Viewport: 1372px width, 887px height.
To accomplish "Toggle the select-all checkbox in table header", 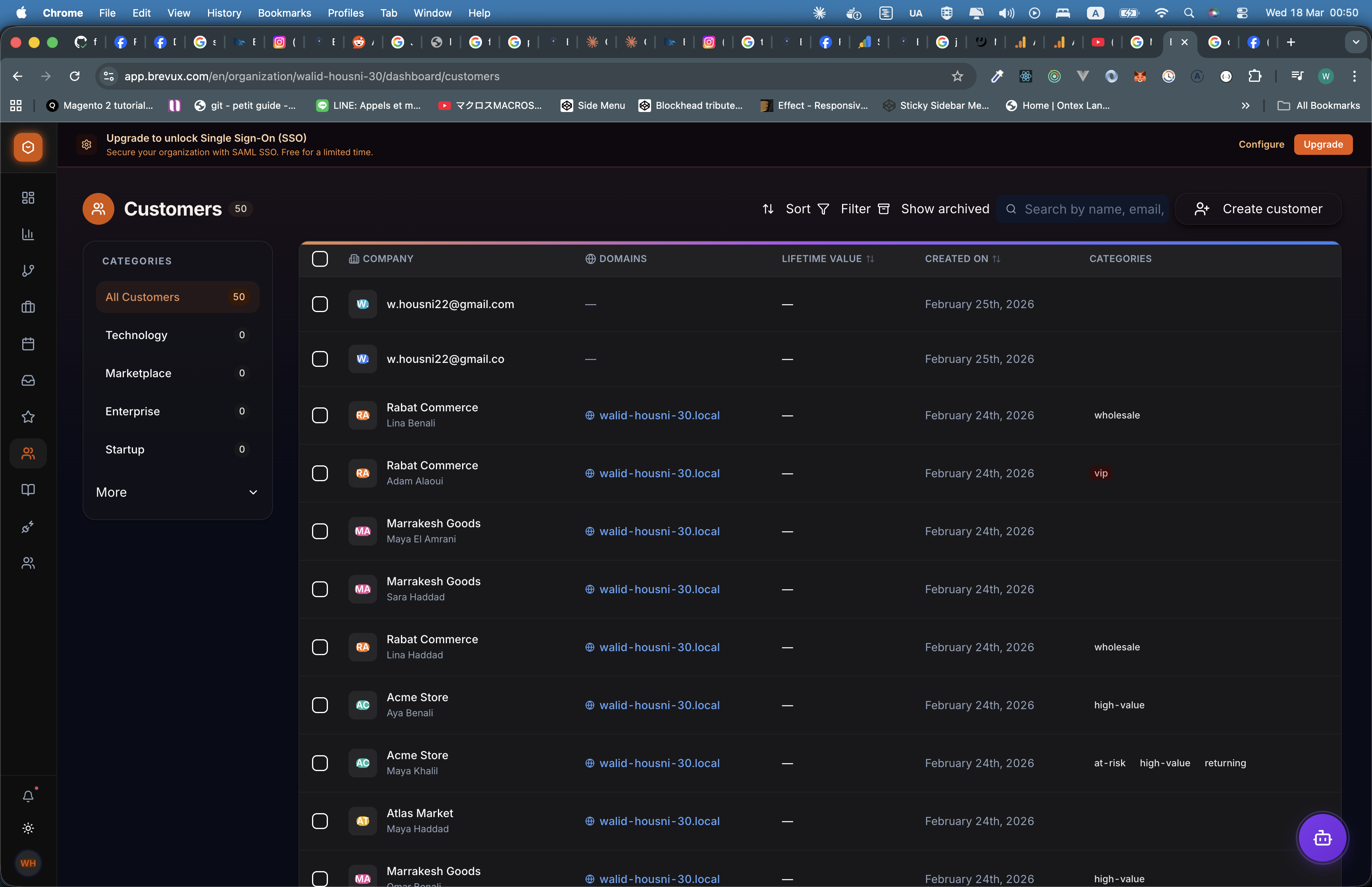I will click(x=320, y=258).
